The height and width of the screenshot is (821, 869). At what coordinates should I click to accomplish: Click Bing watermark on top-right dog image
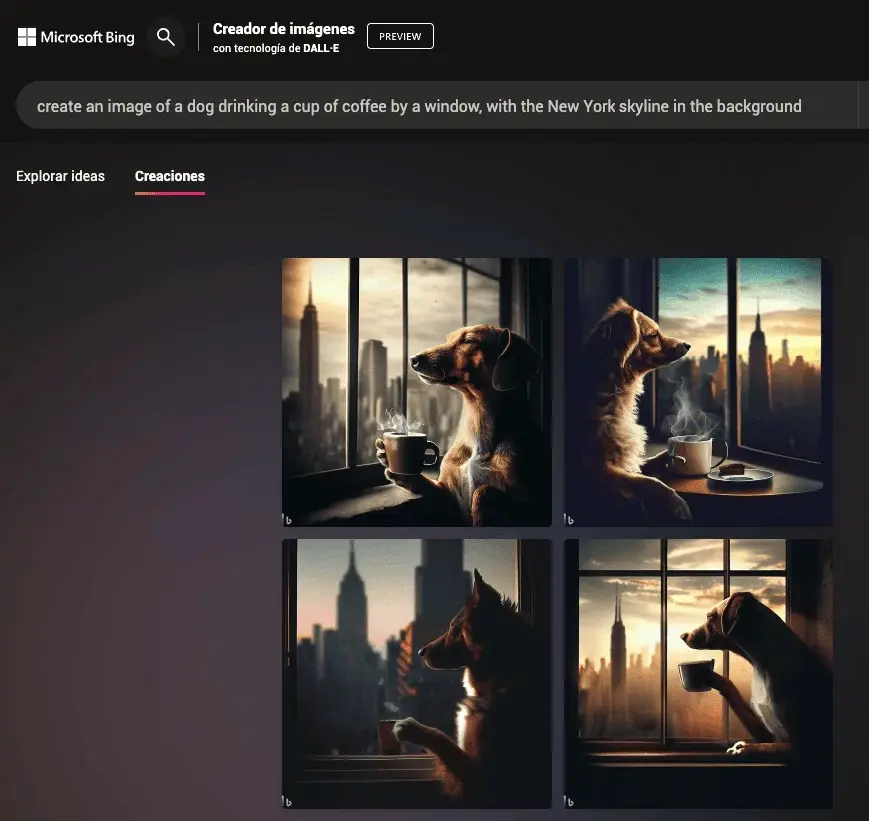point(570,519)
